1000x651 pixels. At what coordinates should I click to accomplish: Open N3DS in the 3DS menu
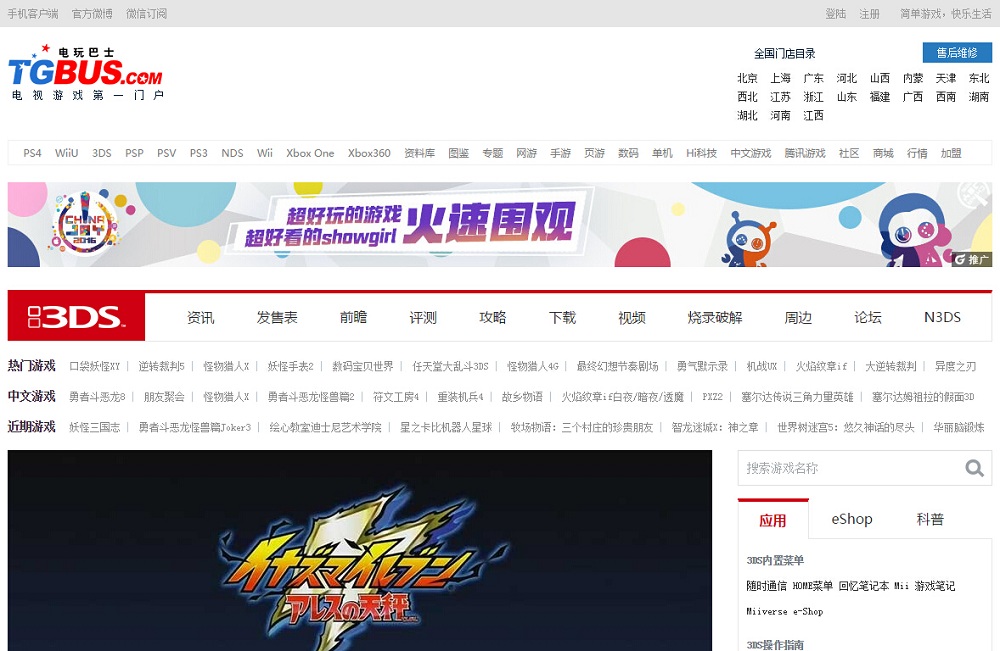point(943,318)
